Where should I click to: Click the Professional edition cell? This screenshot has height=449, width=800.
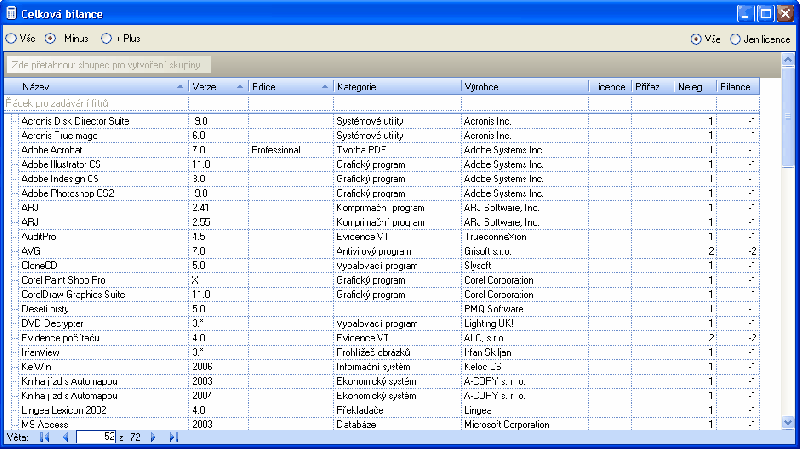pyautogui.click(x=291, y=150)
